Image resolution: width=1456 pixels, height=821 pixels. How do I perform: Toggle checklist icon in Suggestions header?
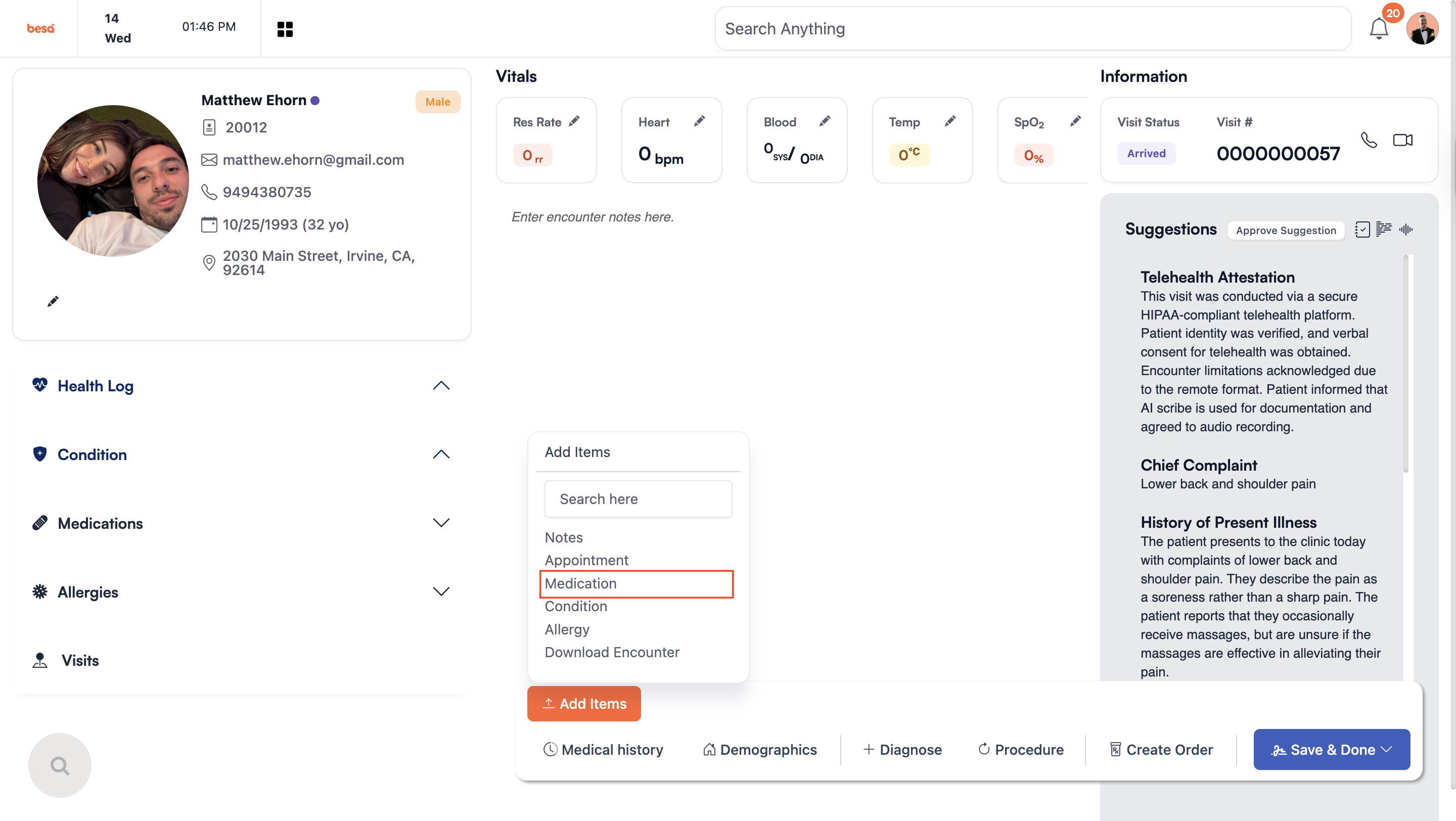[1362, 230]
